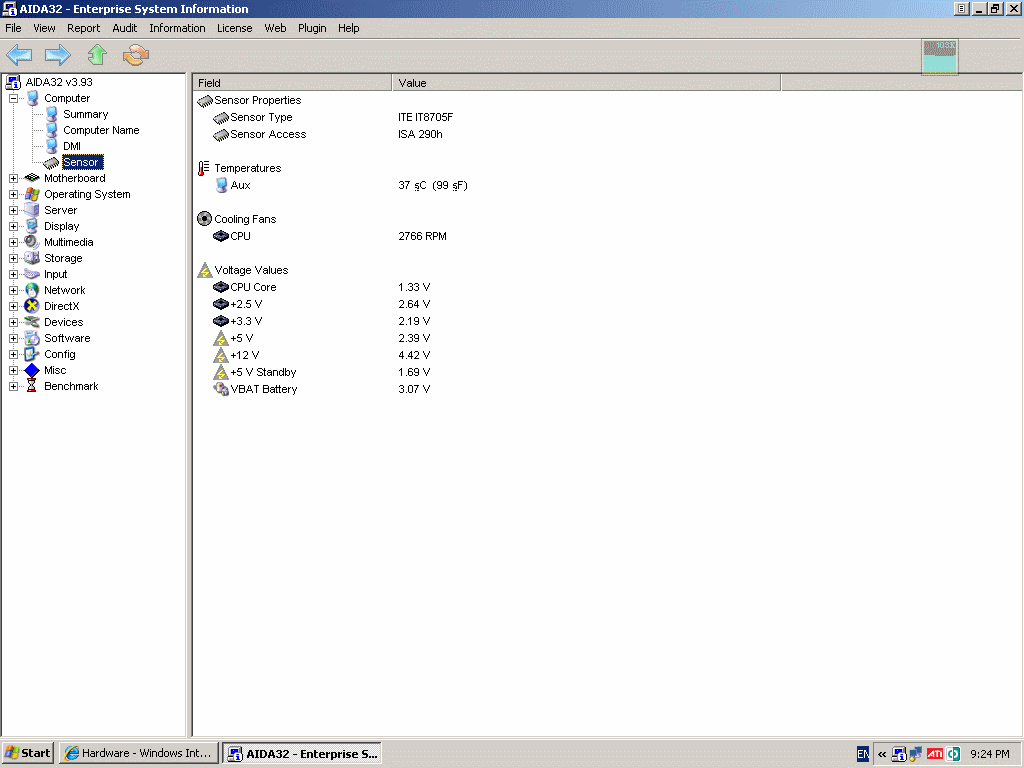Click the ATI tray icon
The image size is (1024, 768).
tap(935, 754)
